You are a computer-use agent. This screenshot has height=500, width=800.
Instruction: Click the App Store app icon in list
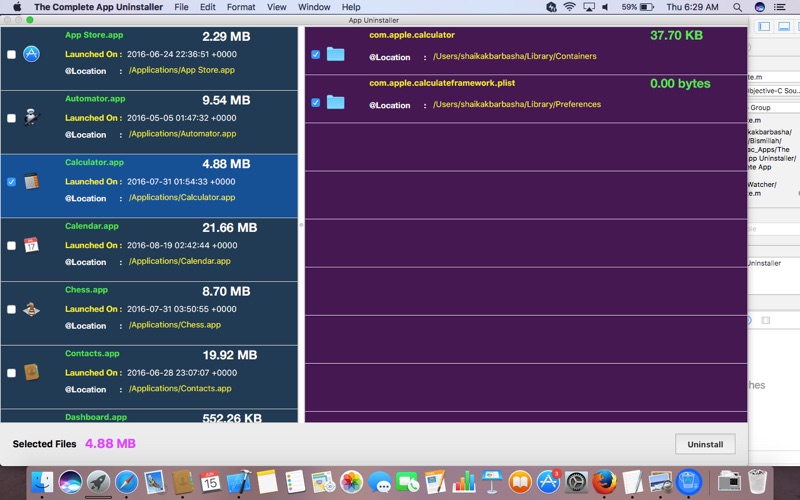coord(31,54)
